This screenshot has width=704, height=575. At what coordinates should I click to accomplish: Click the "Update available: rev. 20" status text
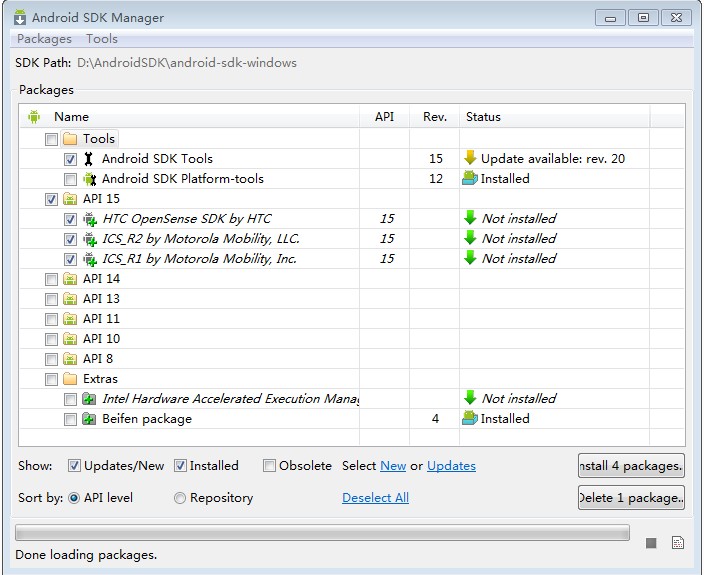(553, 159)
